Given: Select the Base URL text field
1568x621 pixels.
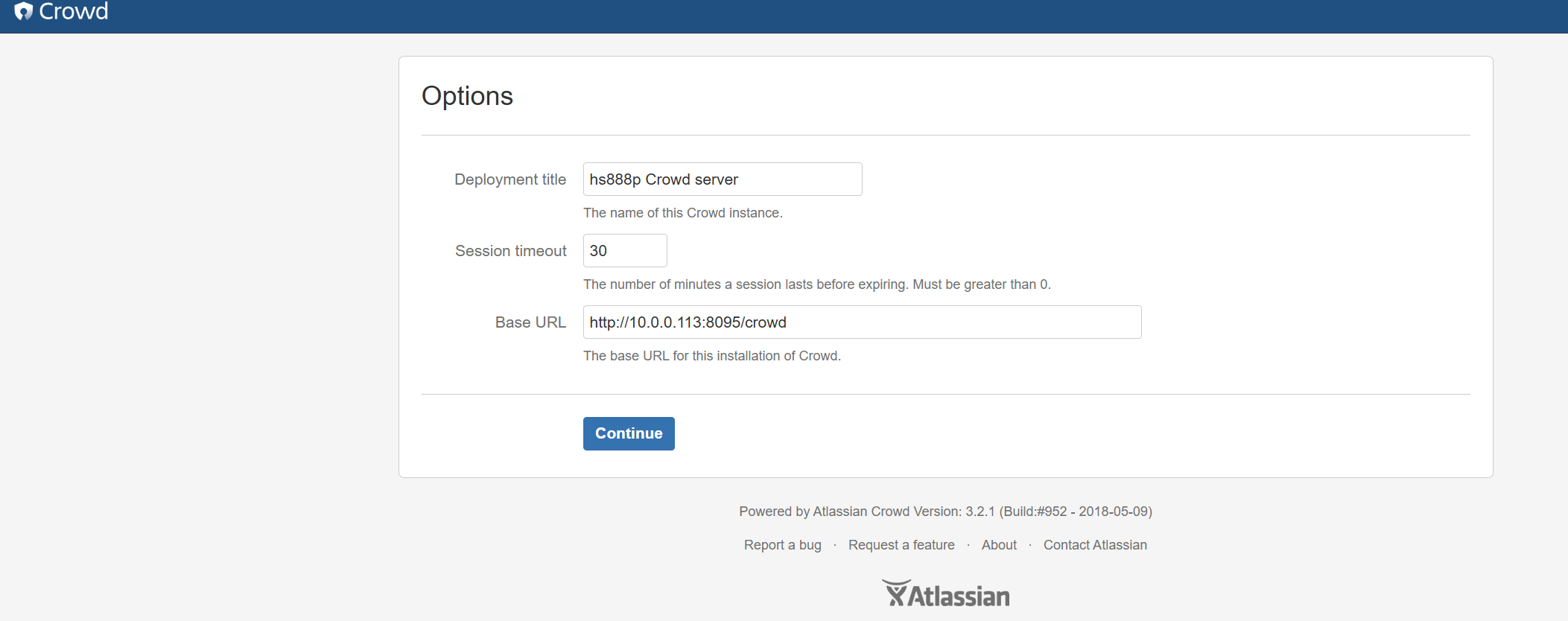Looking at the screenshot, I should [861, 322].
